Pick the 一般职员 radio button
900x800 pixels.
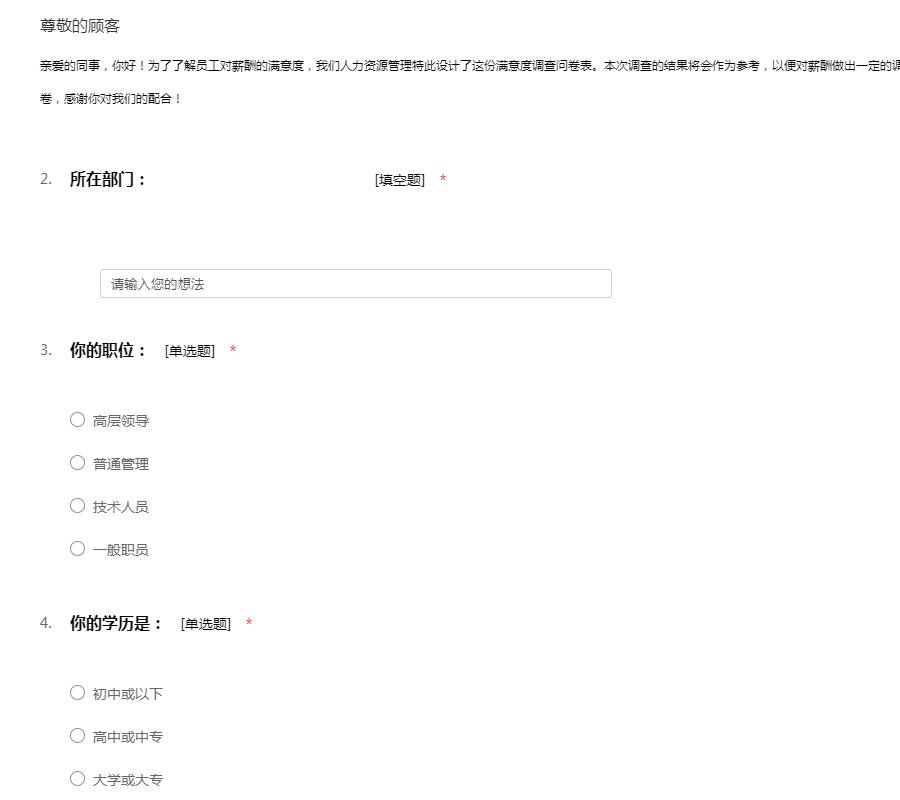click(x=77, y=548)
